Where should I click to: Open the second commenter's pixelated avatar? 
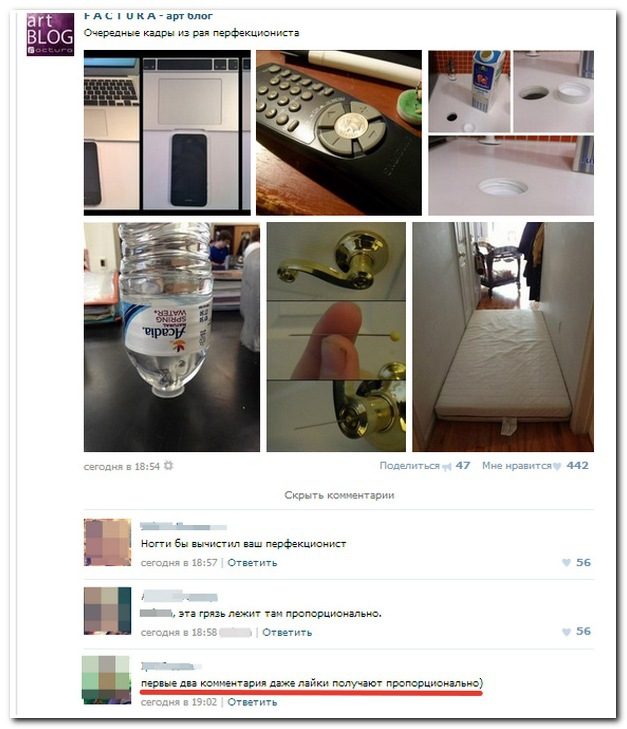107,611
